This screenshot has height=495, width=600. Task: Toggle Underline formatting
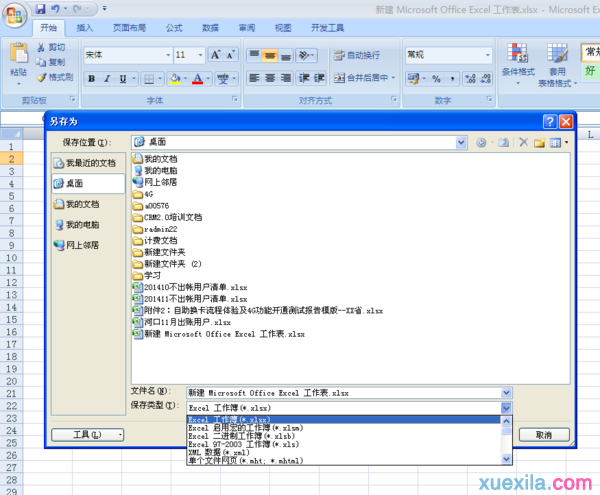tap(123, 79)
